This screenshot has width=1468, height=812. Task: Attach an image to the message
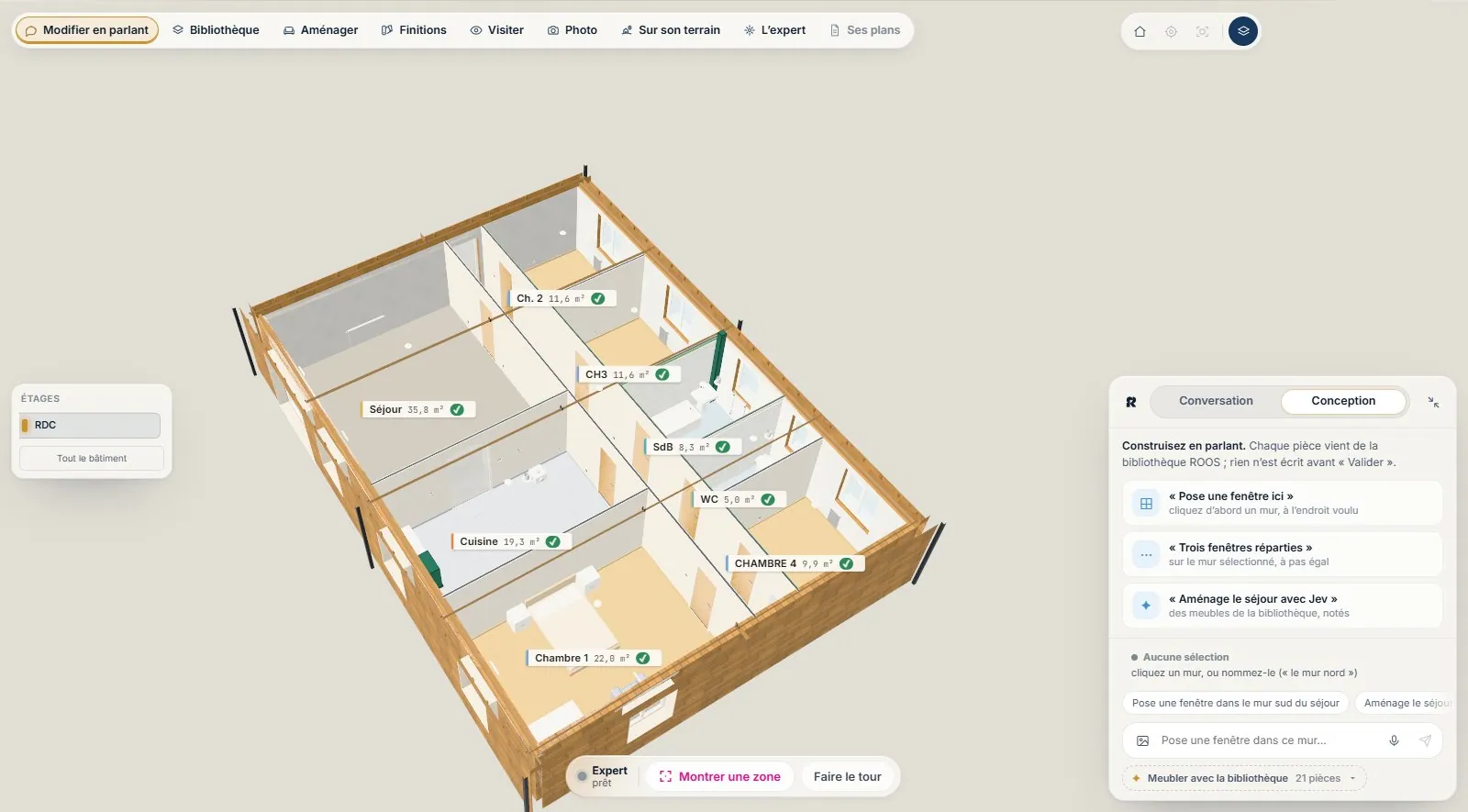[x=1143, y=740]
